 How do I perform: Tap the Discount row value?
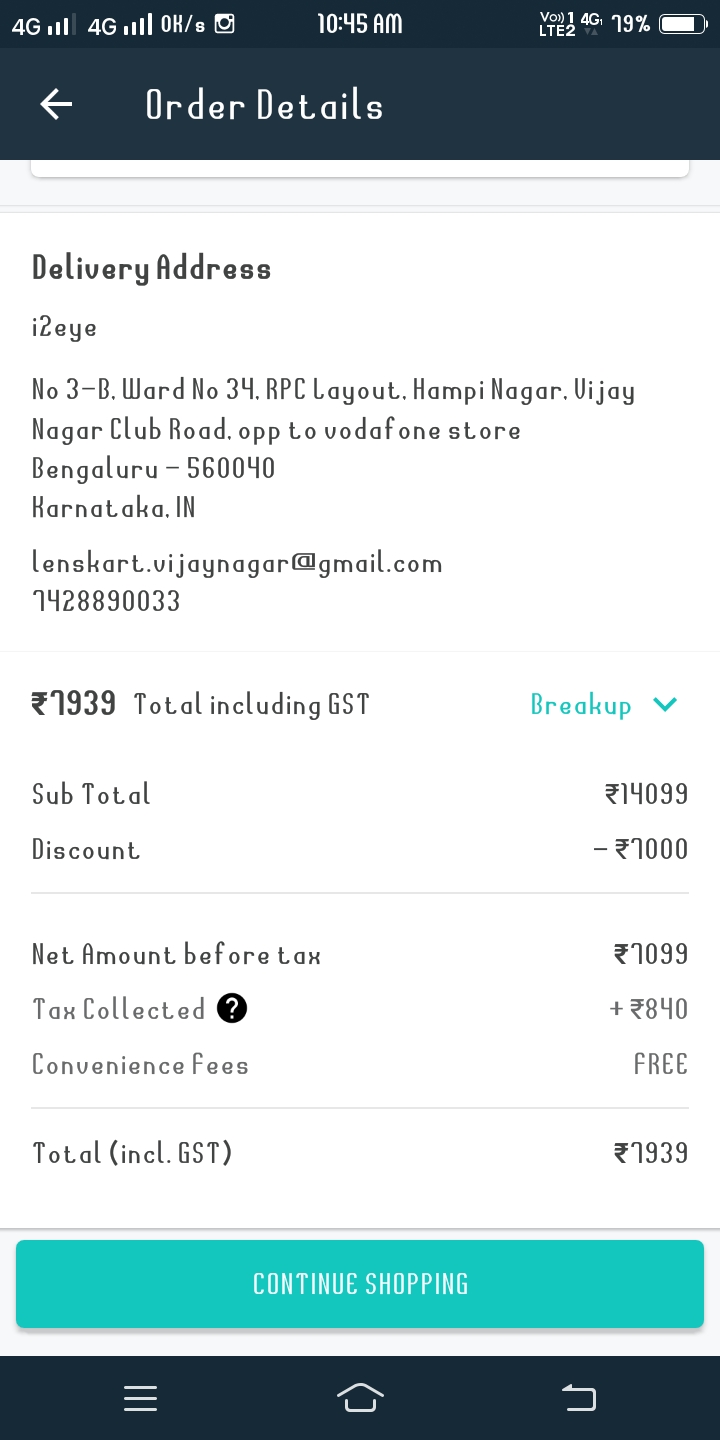(x=641, y=849)
